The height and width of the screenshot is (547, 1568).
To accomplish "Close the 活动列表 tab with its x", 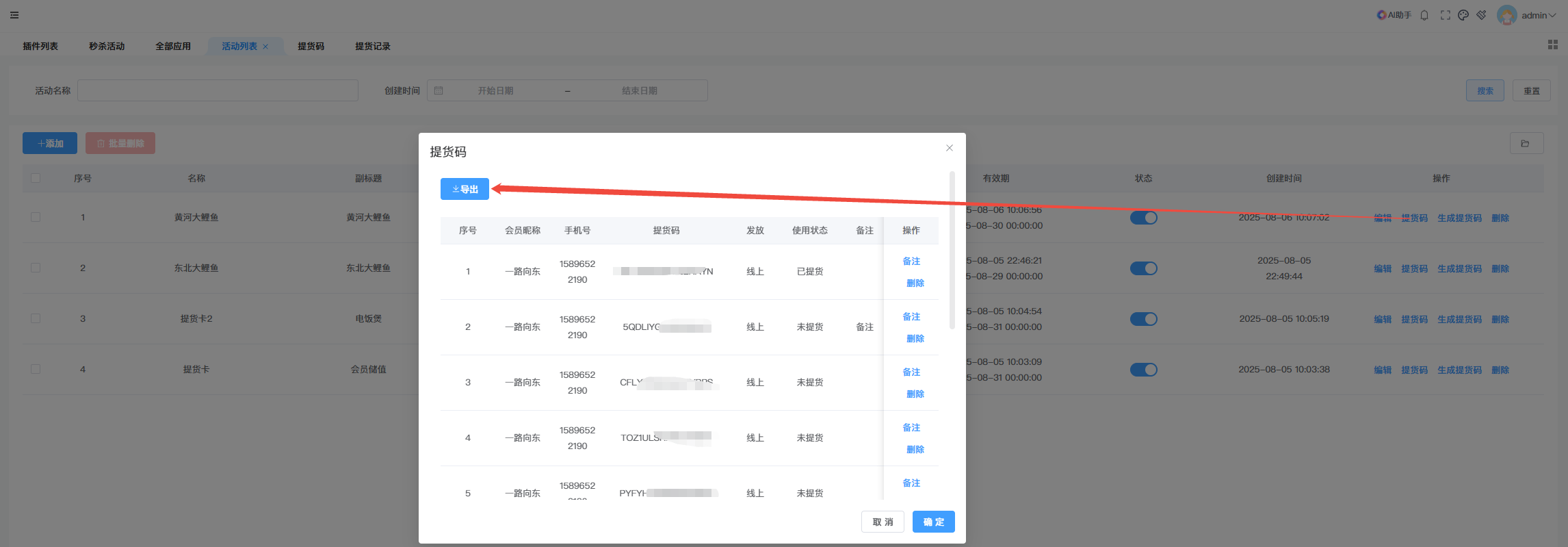I will 265,47.
